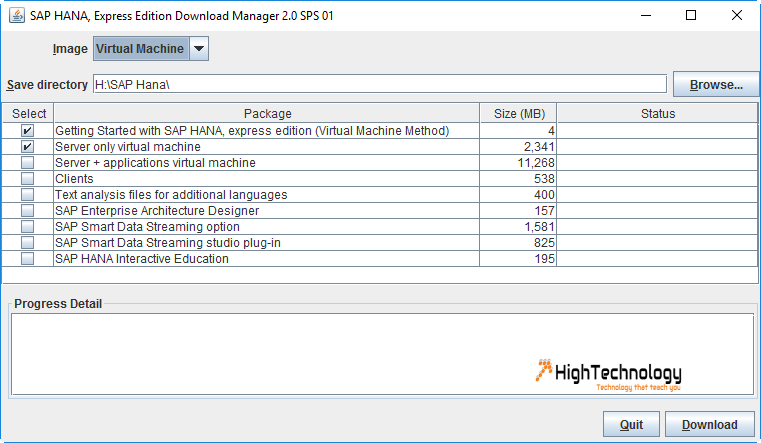Image resolution: width=761 pixels, height=443 pixels.
Task: Click the size value 538
Action: [x=544, y=179]
